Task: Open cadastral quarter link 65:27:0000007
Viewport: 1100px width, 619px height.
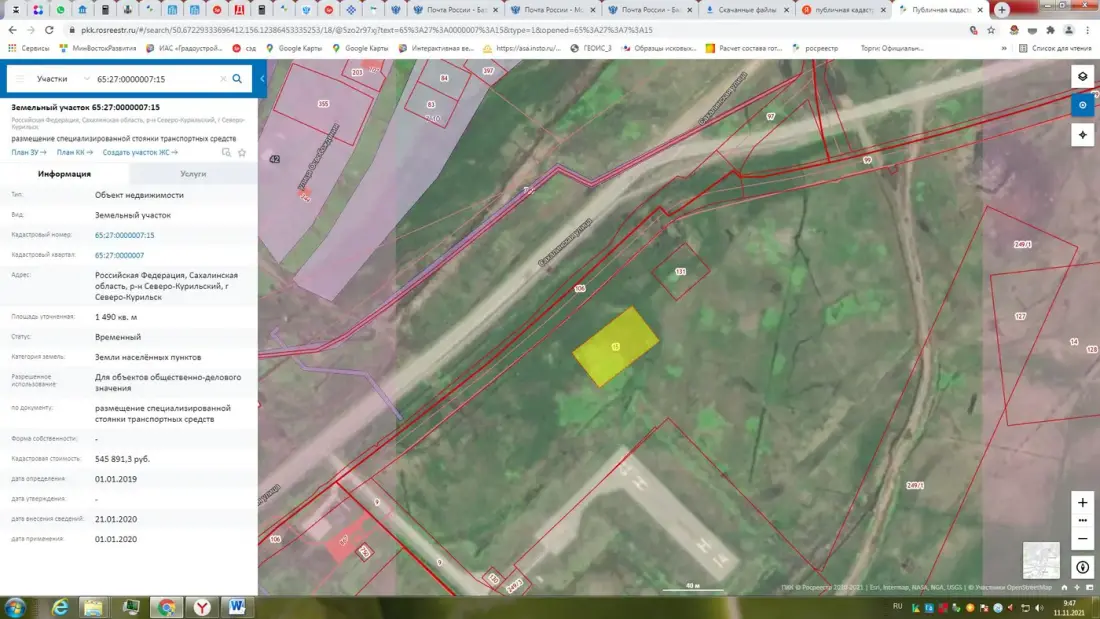Action: coord(119,255)
